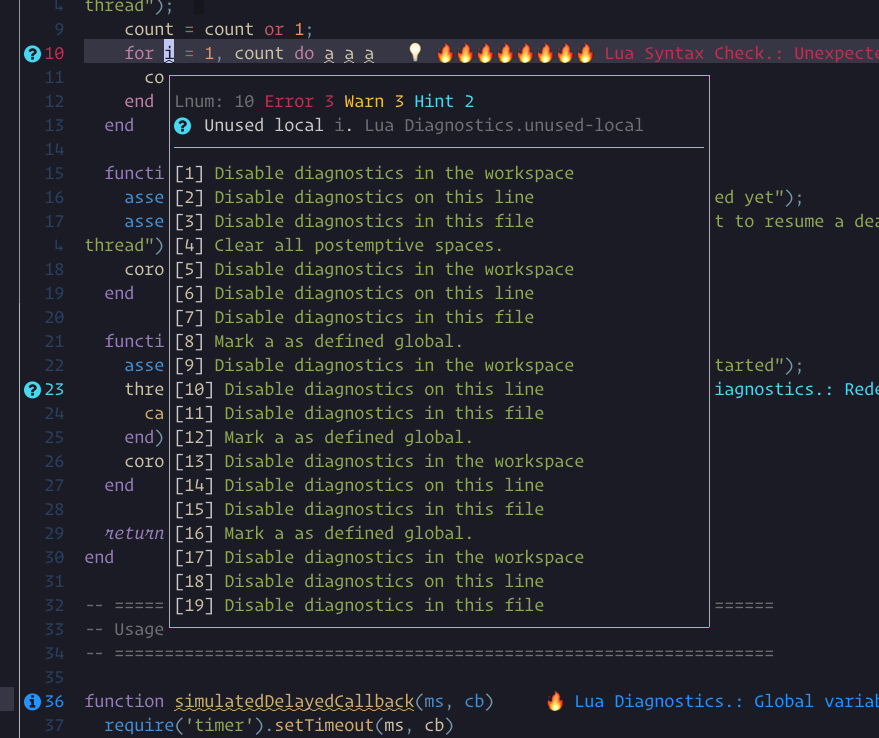This screenshot has height=738, width=879.
Task: Select action [10] Disable diagnostics on this line
Action: coord(359,389)
